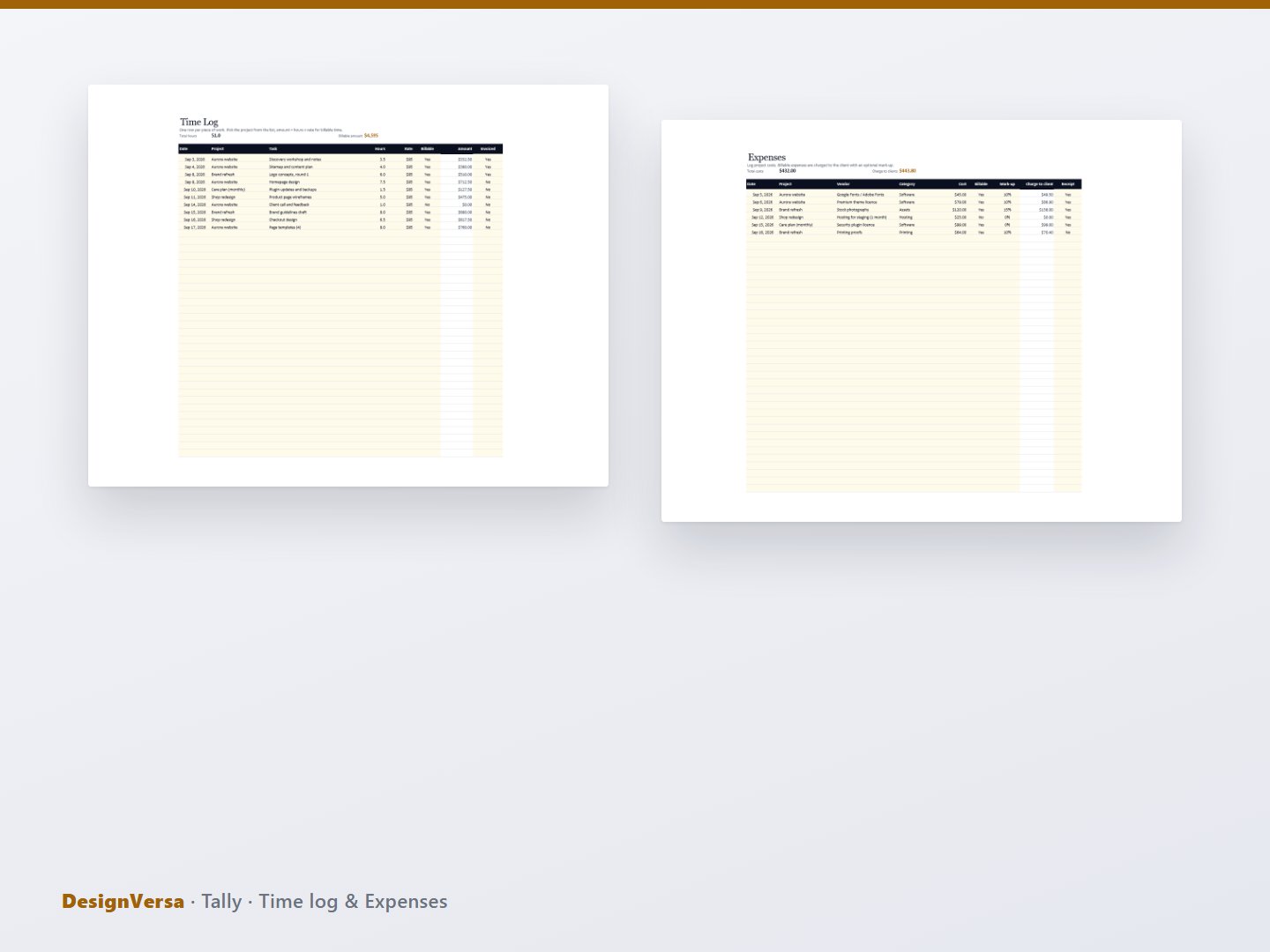Select the "Google Fonts / Adobe Fonts" vendor cell
Screen dimensions: 1270x952
(x=860, y=195)
